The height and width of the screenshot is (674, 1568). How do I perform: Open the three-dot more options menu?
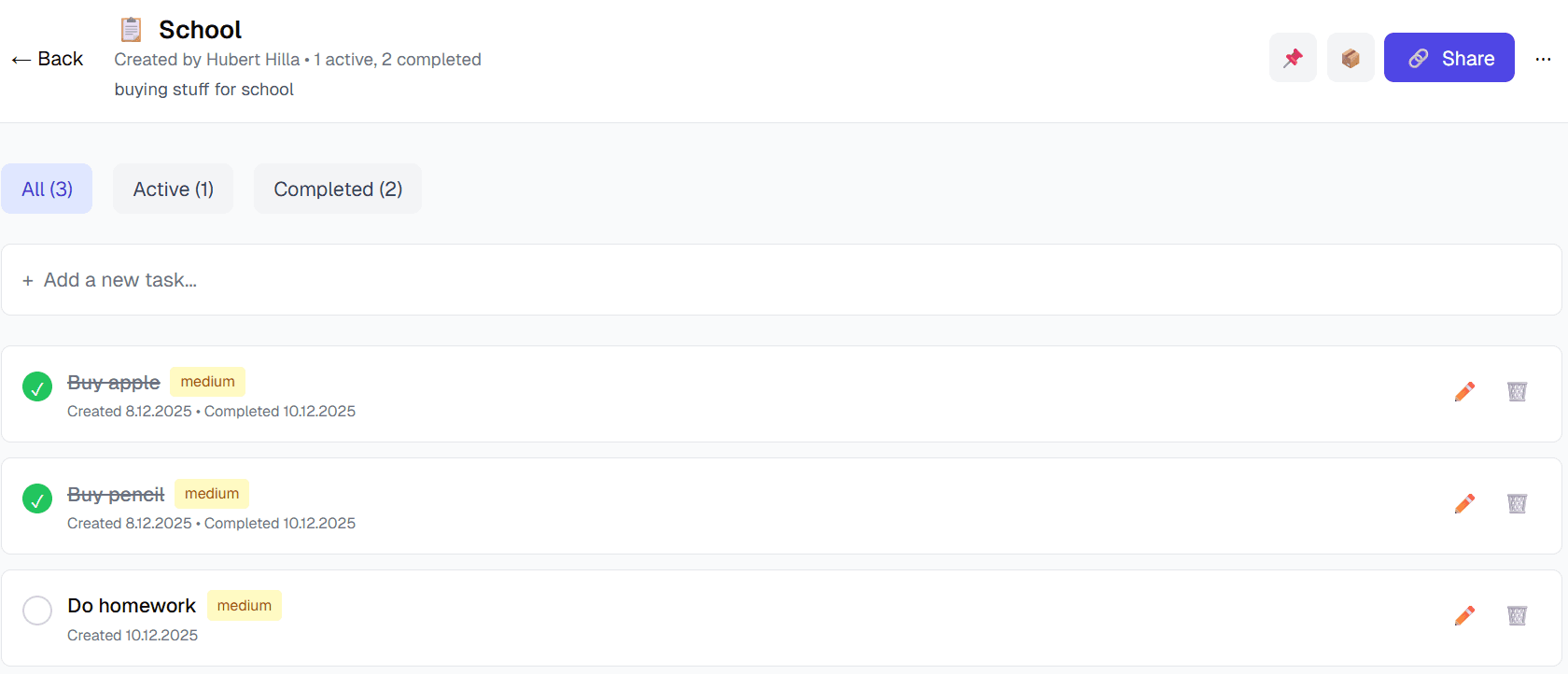click(x=1543, y=59)
